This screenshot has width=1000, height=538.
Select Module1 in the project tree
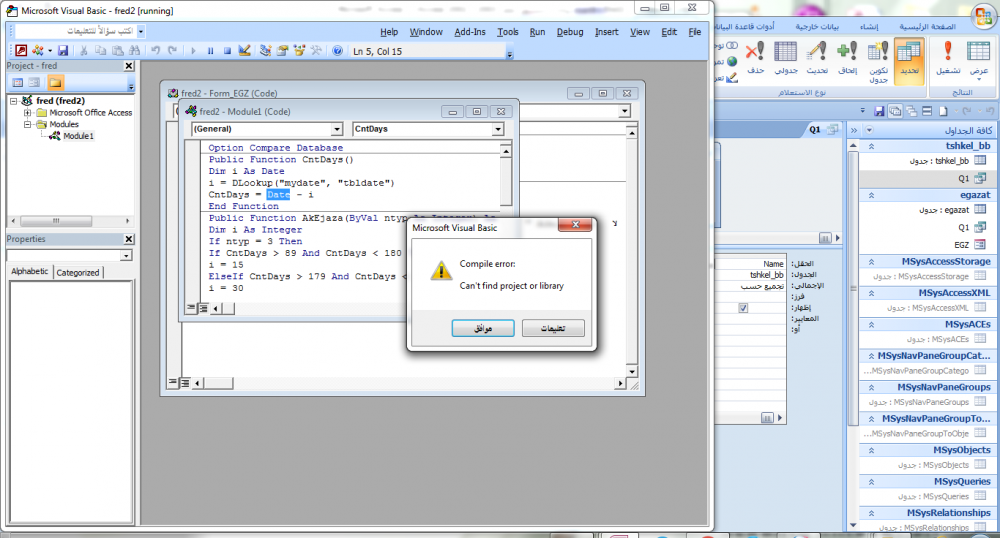(78, 136)
